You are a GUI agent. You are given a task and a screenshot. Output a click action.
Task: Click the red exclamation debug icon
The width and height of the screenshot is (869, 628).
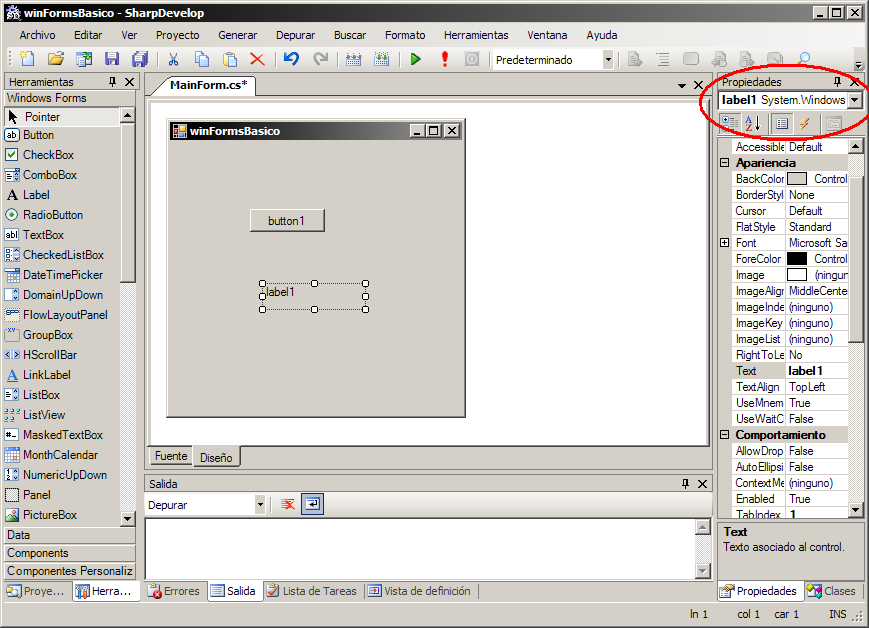pyautogui.click(x=444, y=59)
